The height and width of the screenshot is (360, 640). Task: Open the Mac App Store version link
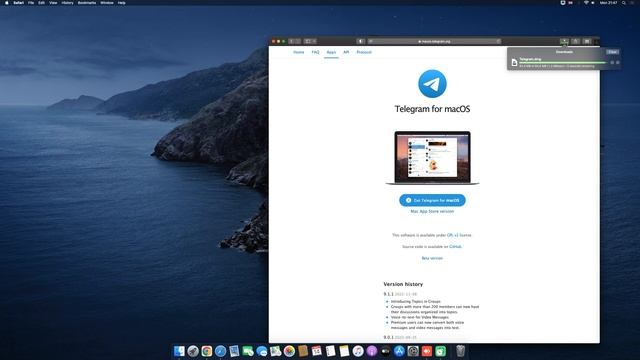(x=432, y=211)
